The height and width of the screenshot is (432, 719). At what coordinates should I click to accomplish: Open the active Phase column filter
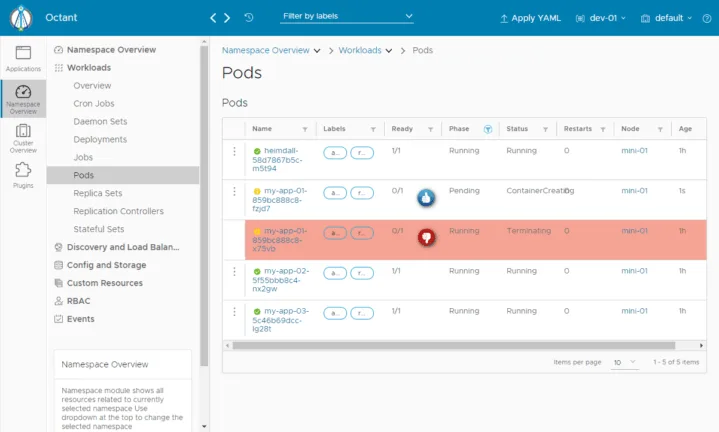pyautogui.click(x=488, y=129)
